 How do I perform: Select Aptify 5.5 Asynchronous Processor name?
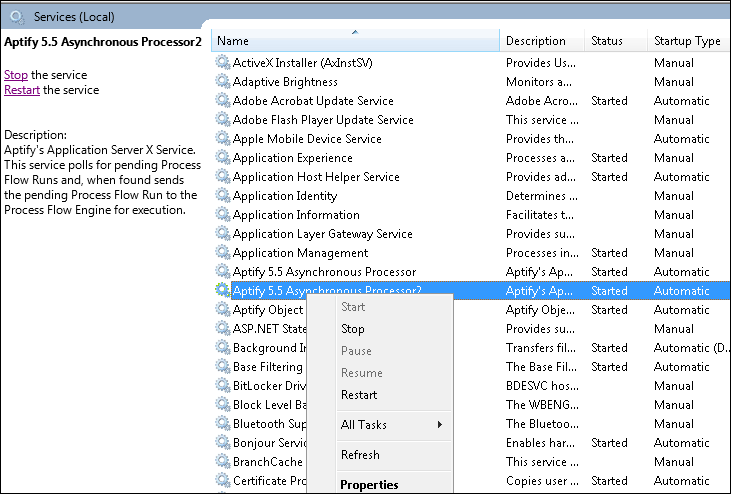pos(324,272)
